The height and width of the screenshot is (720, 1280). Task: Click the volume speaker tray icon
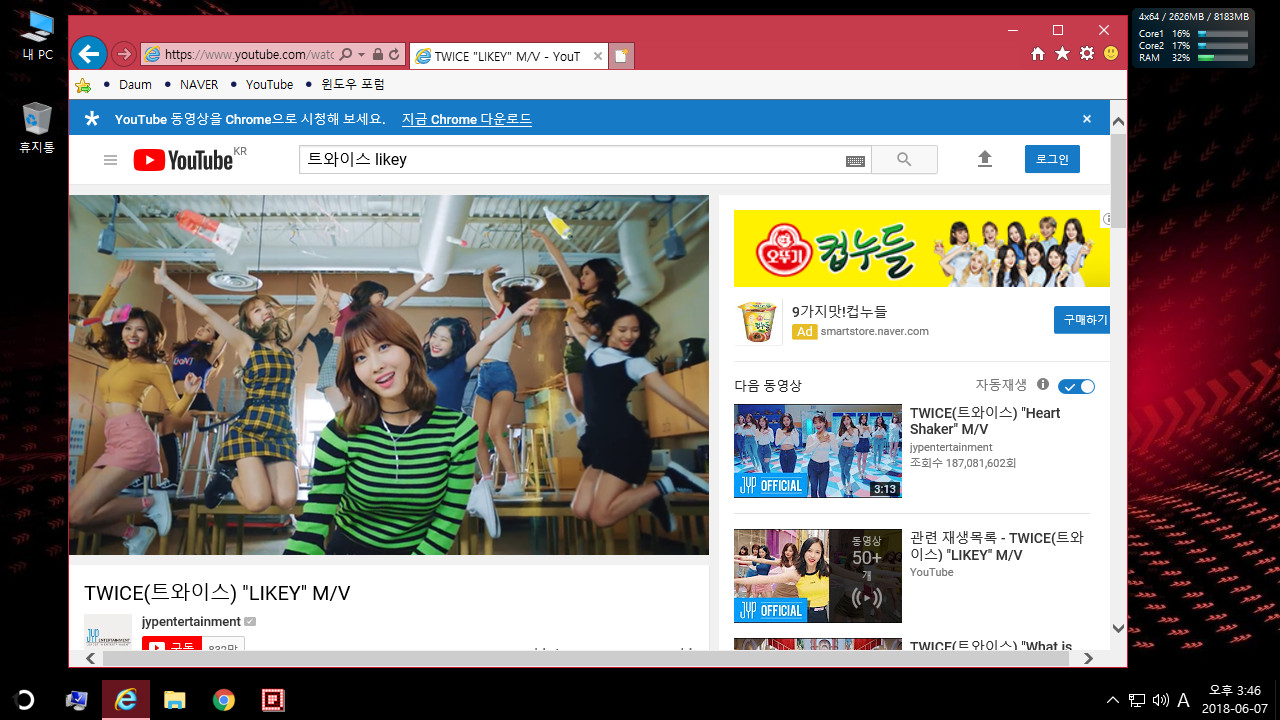1160,700
